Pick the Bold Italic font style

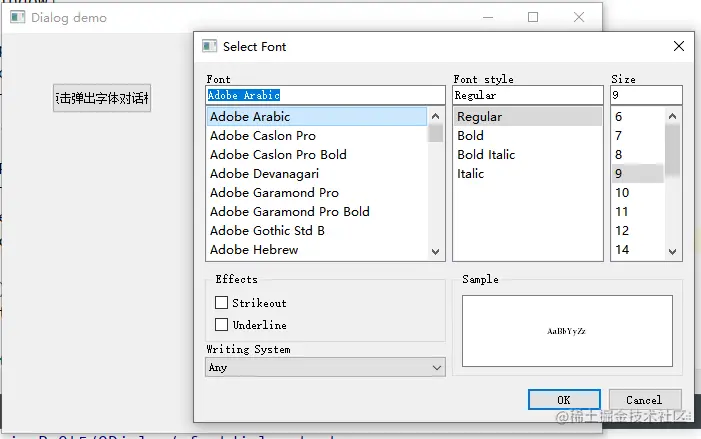click(x=487, y=154)
